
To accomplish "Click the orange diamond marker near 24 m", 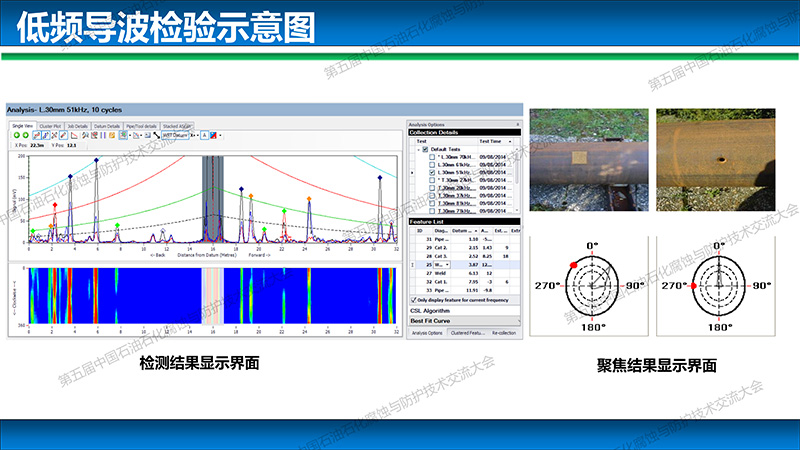I will [309, 199].
